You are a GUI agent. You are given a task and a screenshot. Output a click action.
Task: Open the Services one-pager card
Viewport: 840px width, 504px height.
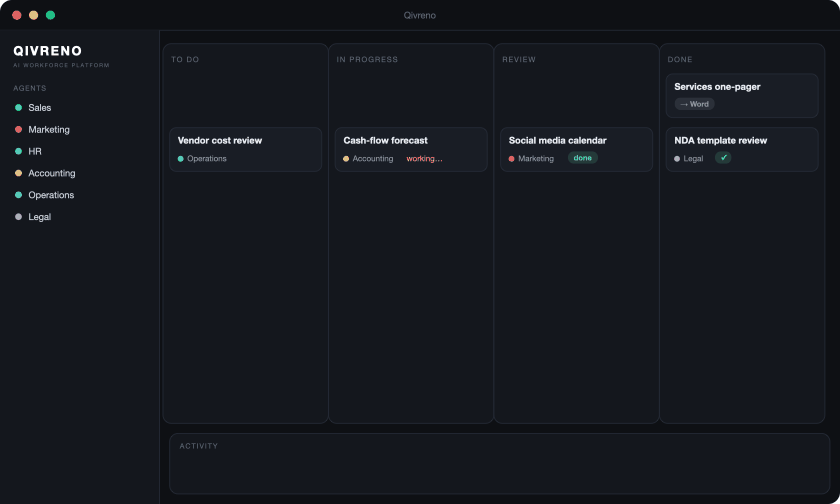(742, 95)
